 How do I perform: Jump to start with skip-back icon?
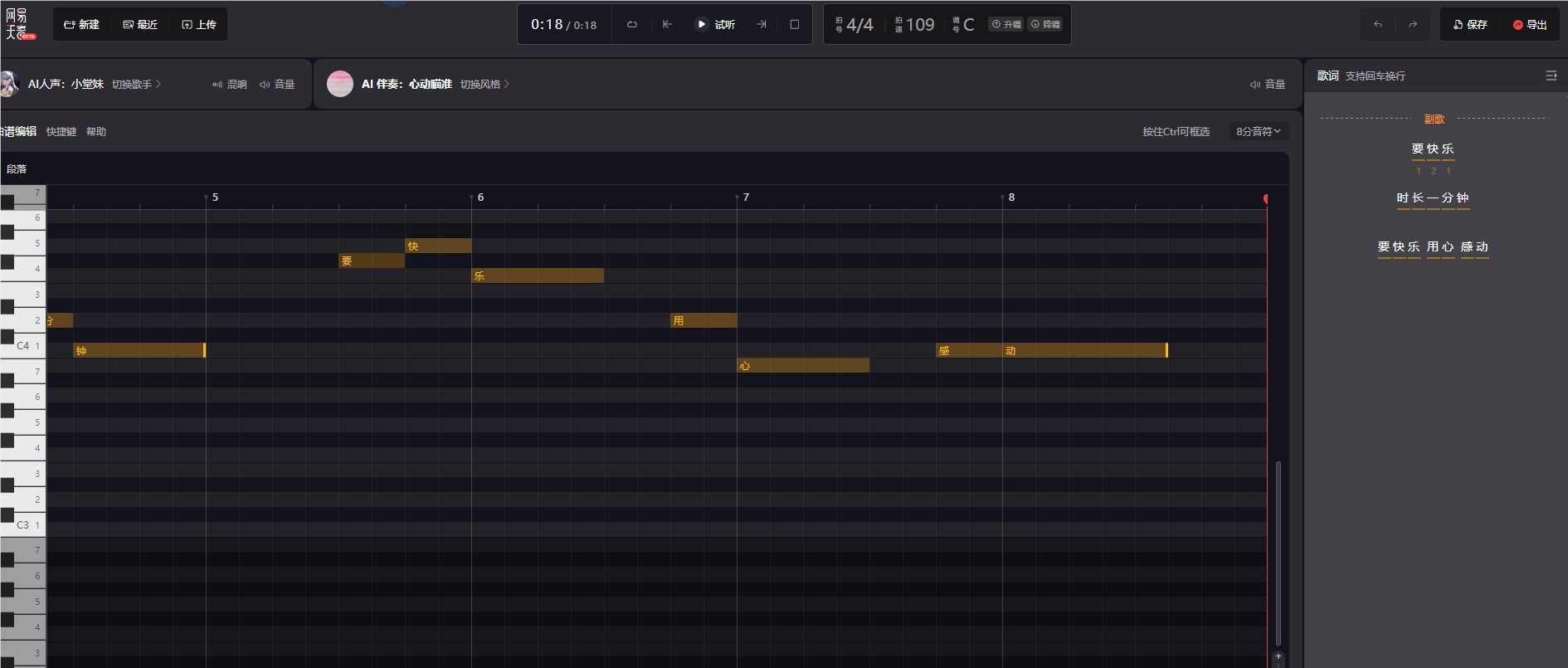[x=667, y=25]
